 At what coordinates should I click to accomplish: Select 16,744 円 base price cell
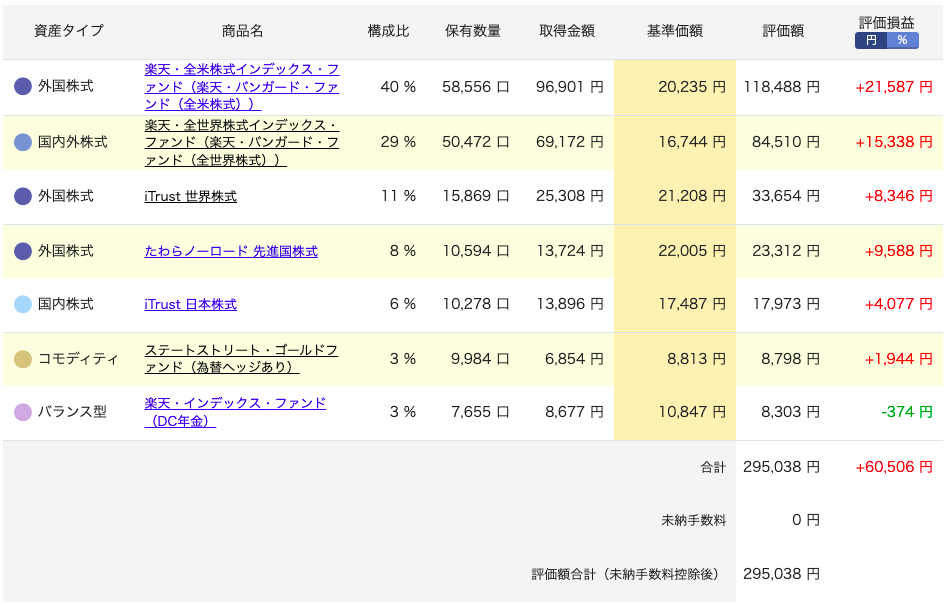tap(692, 142)
